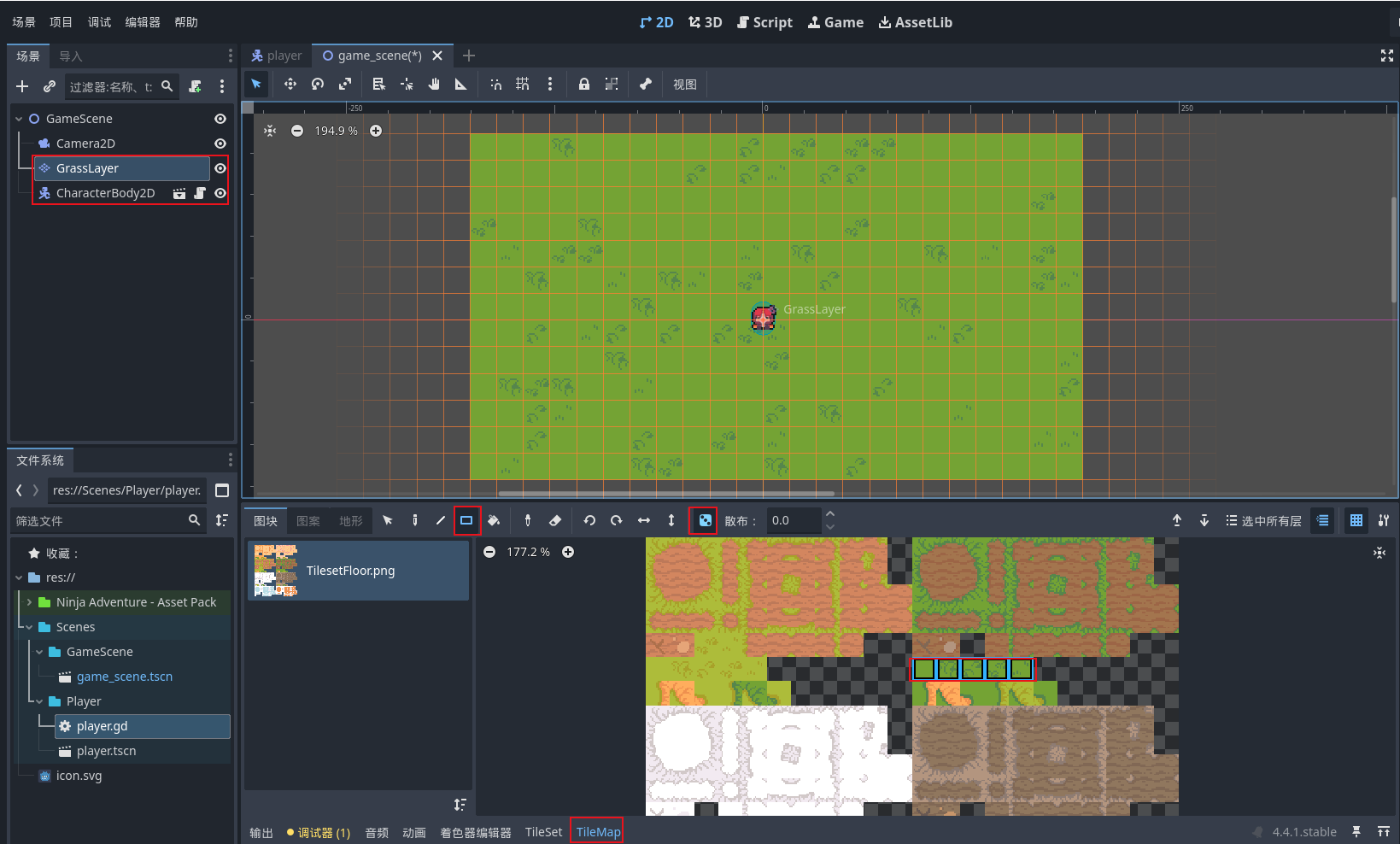Rotate tile left
This screenshot has width=1400, height=844.
click(589, 520)
